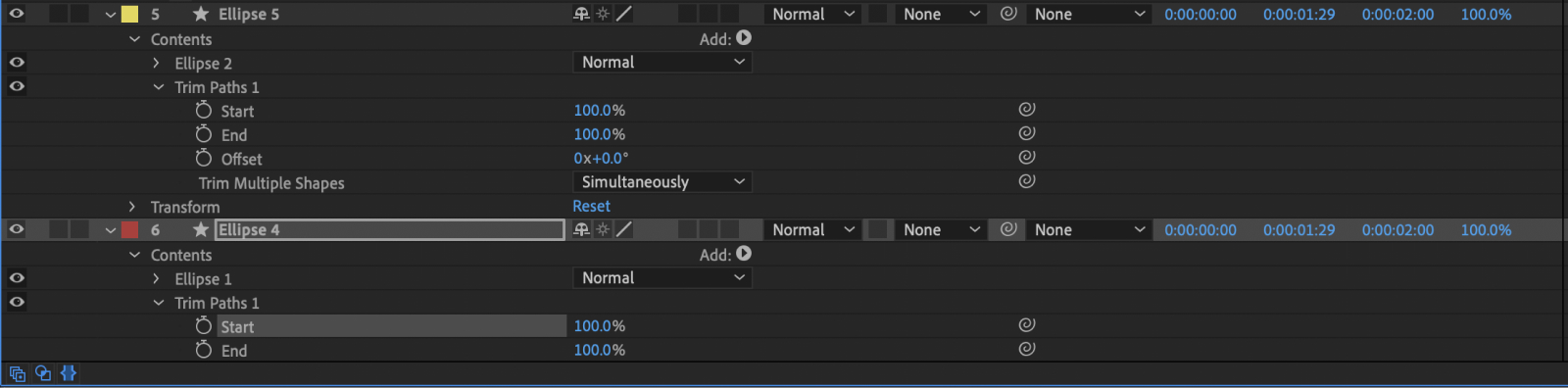Image resolution: width=1568 pixels, height=388 pixels.
Task: Expand the Transform properties of Ellipse 5
Action: pyautogui.click(x=132, y=207)
